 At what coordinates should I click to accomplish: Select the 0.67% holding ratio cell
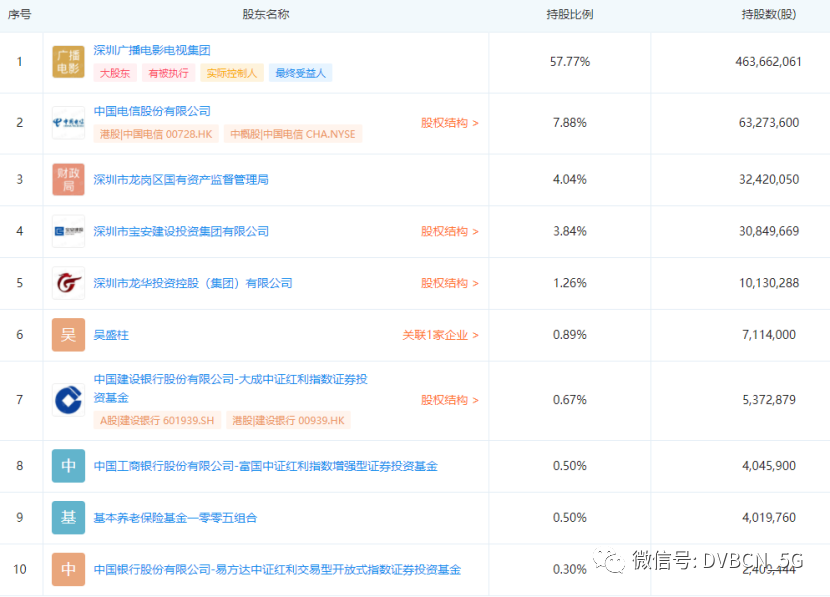click(x=570, y=400)
